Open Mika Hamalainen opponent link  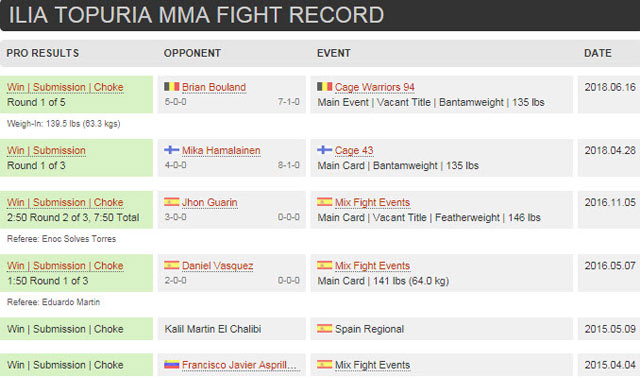click(x=221, y=151)
